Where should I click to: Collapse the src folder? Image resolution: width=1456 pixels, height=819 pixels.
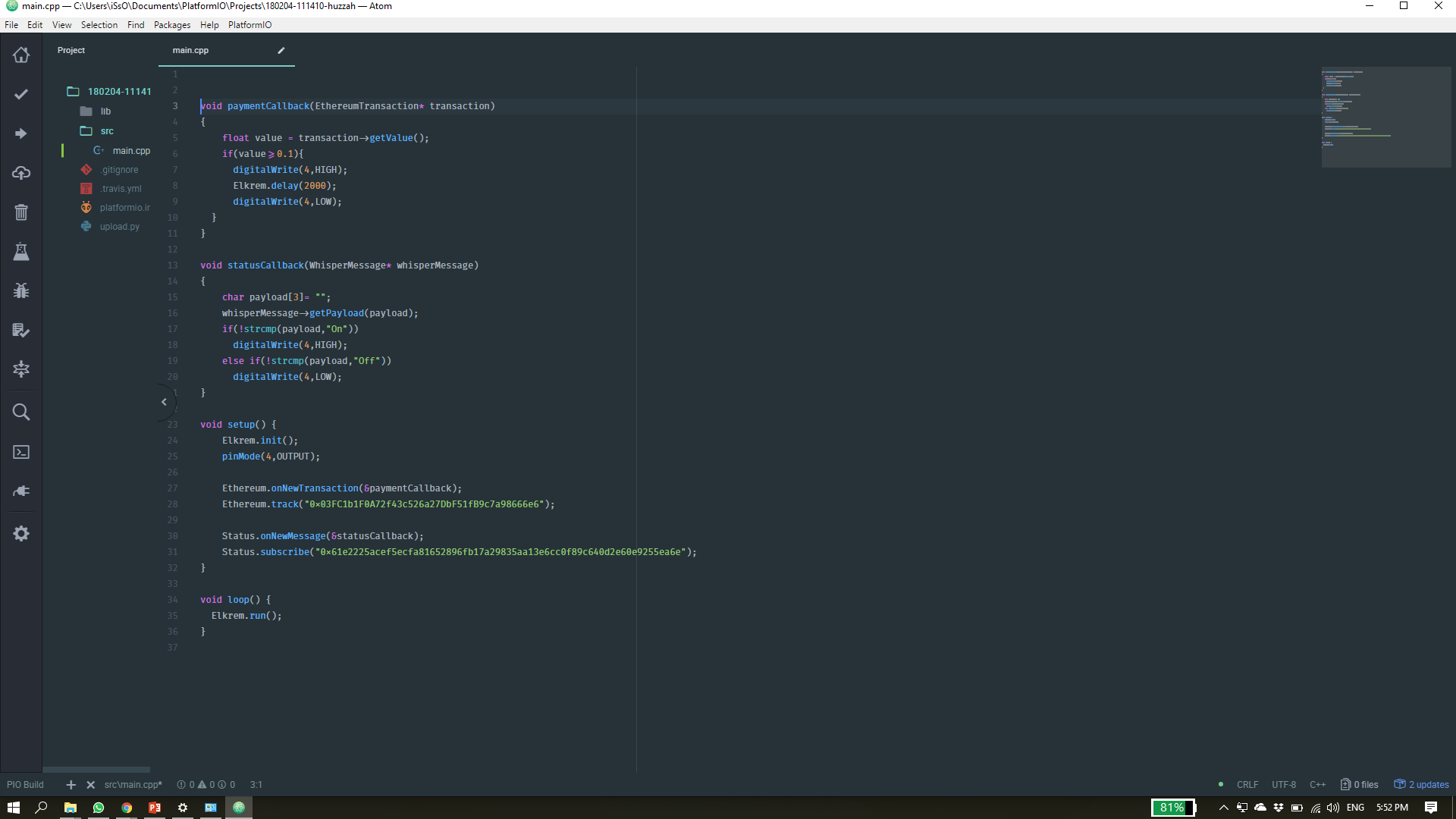click(x=107, y=131)
